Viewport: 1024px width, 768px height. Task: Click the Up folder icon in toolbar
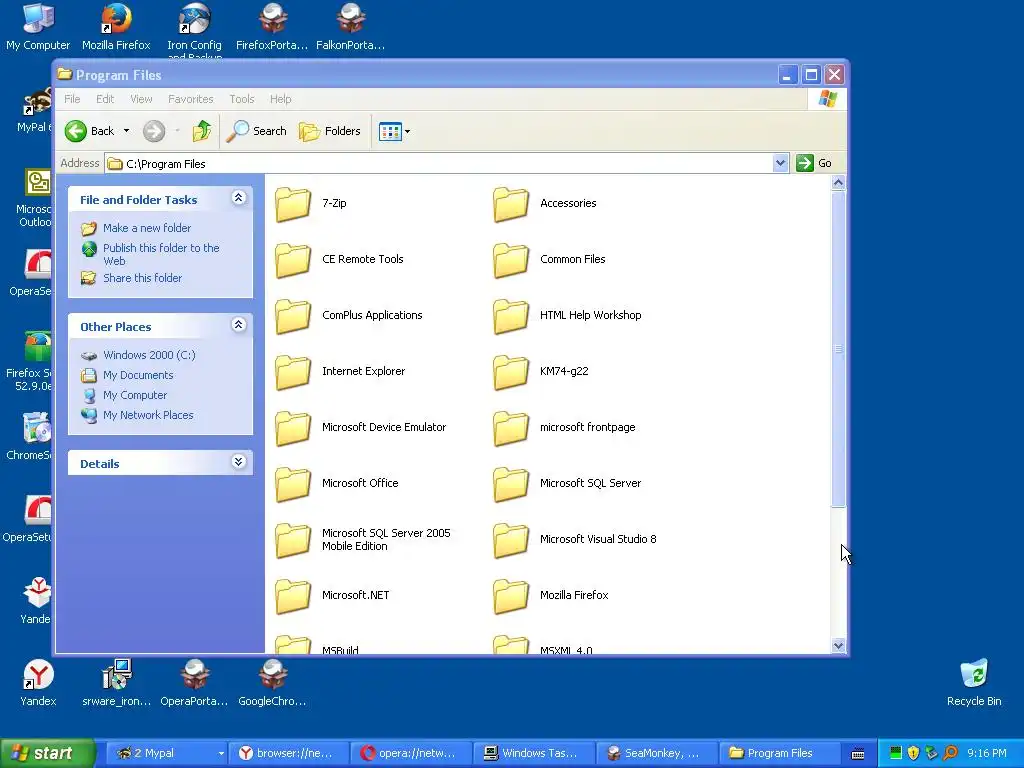[x=202, y=131]
